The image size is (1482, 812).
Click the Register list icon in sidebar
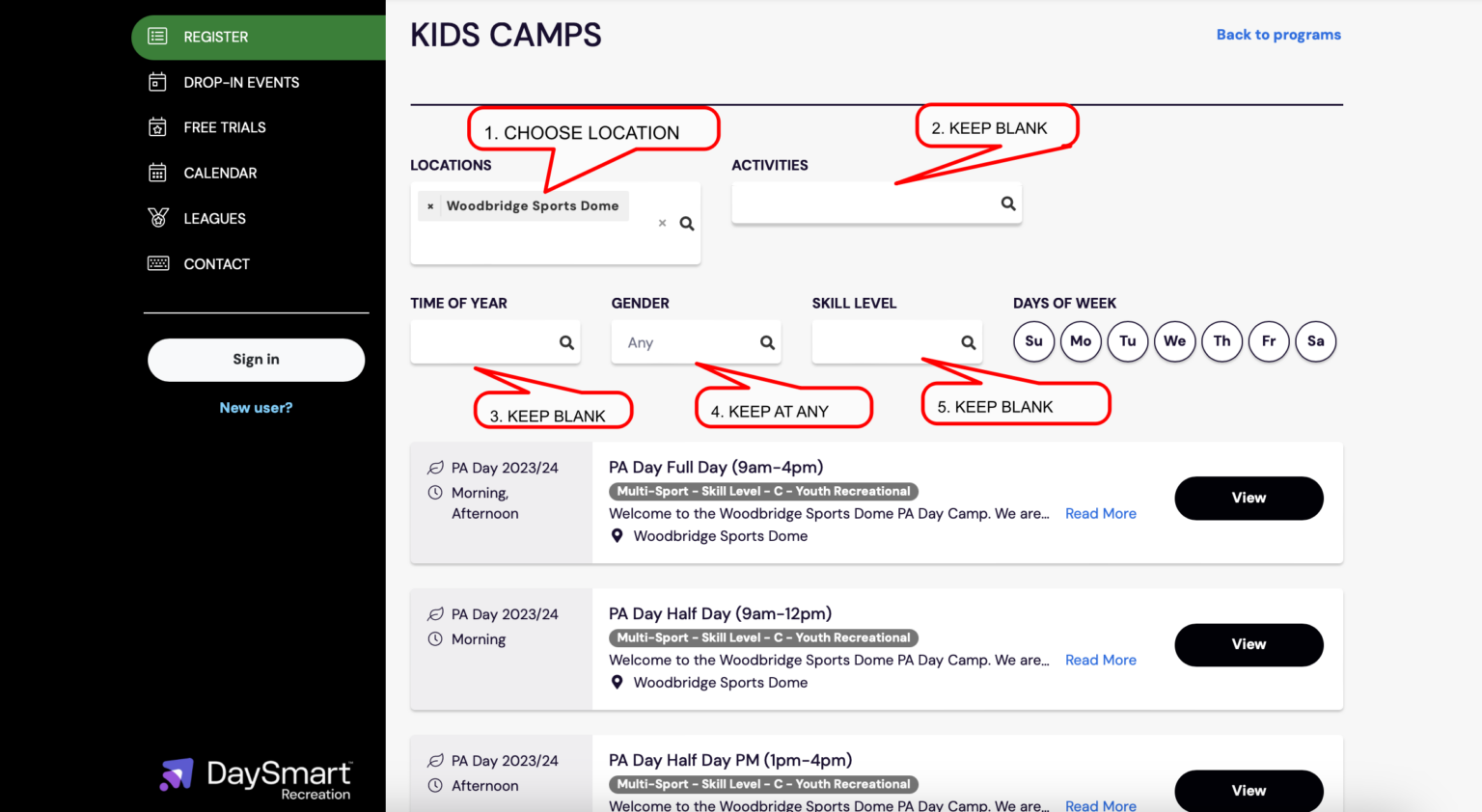point(156,37)
